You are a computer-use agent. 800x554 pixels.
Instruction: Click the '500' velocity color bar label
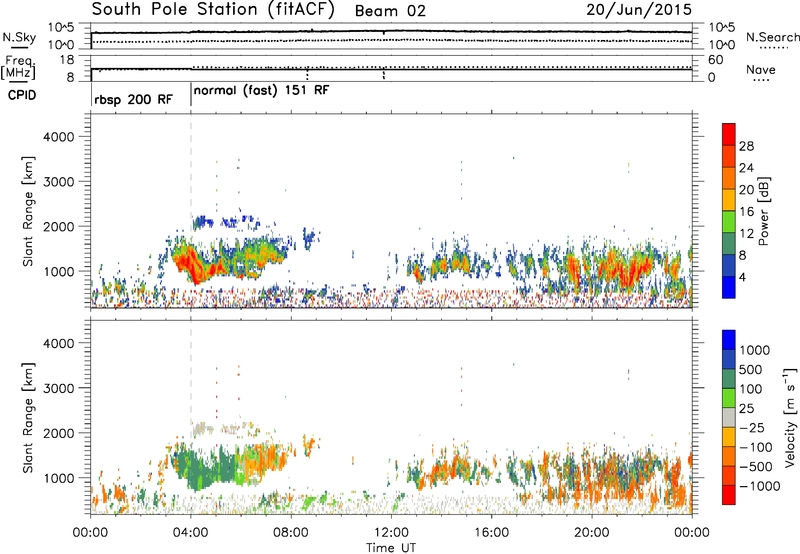tap(751, 370)
